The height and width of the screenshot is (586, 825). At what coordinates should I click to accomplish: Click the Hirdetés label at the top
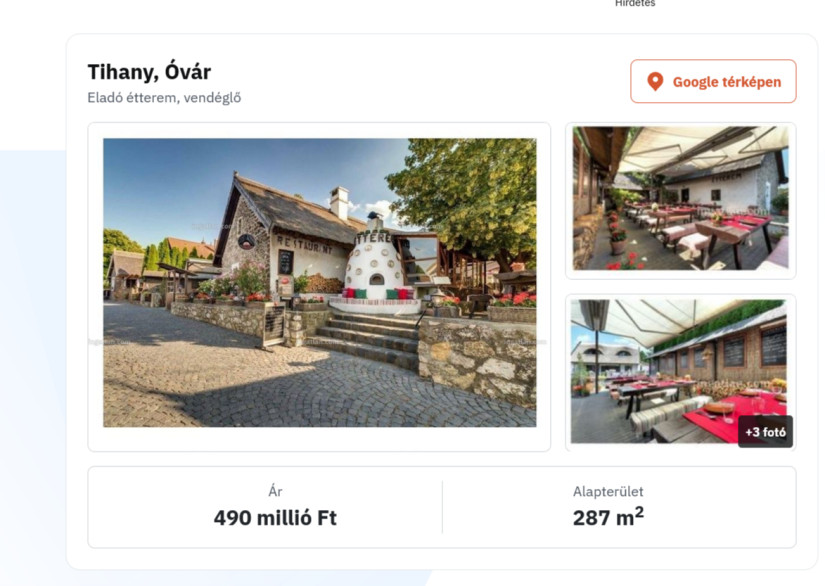635,3
